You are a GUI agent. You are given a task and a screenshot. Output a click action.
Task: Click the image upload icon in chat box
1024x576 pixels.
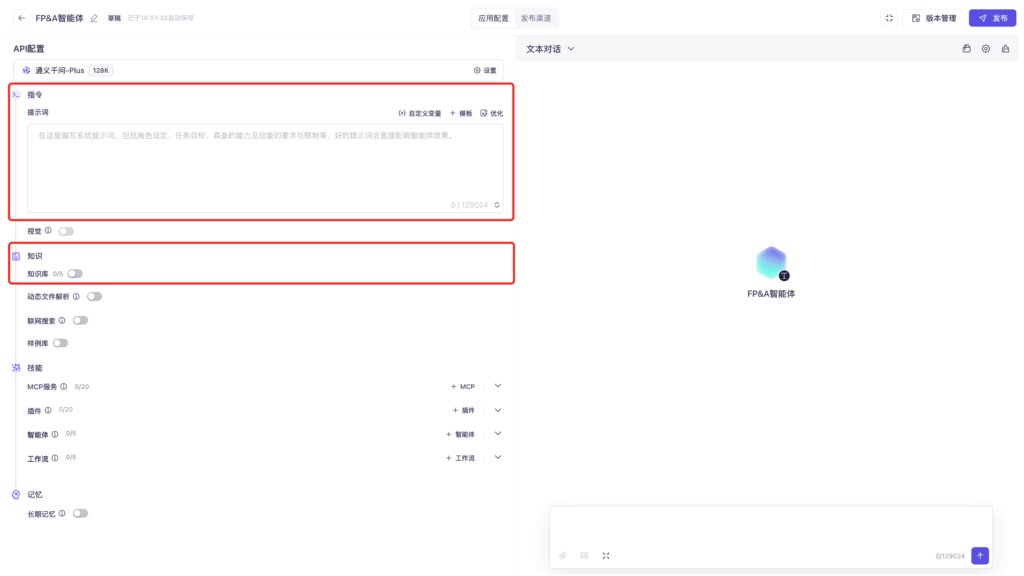point(584,555)
